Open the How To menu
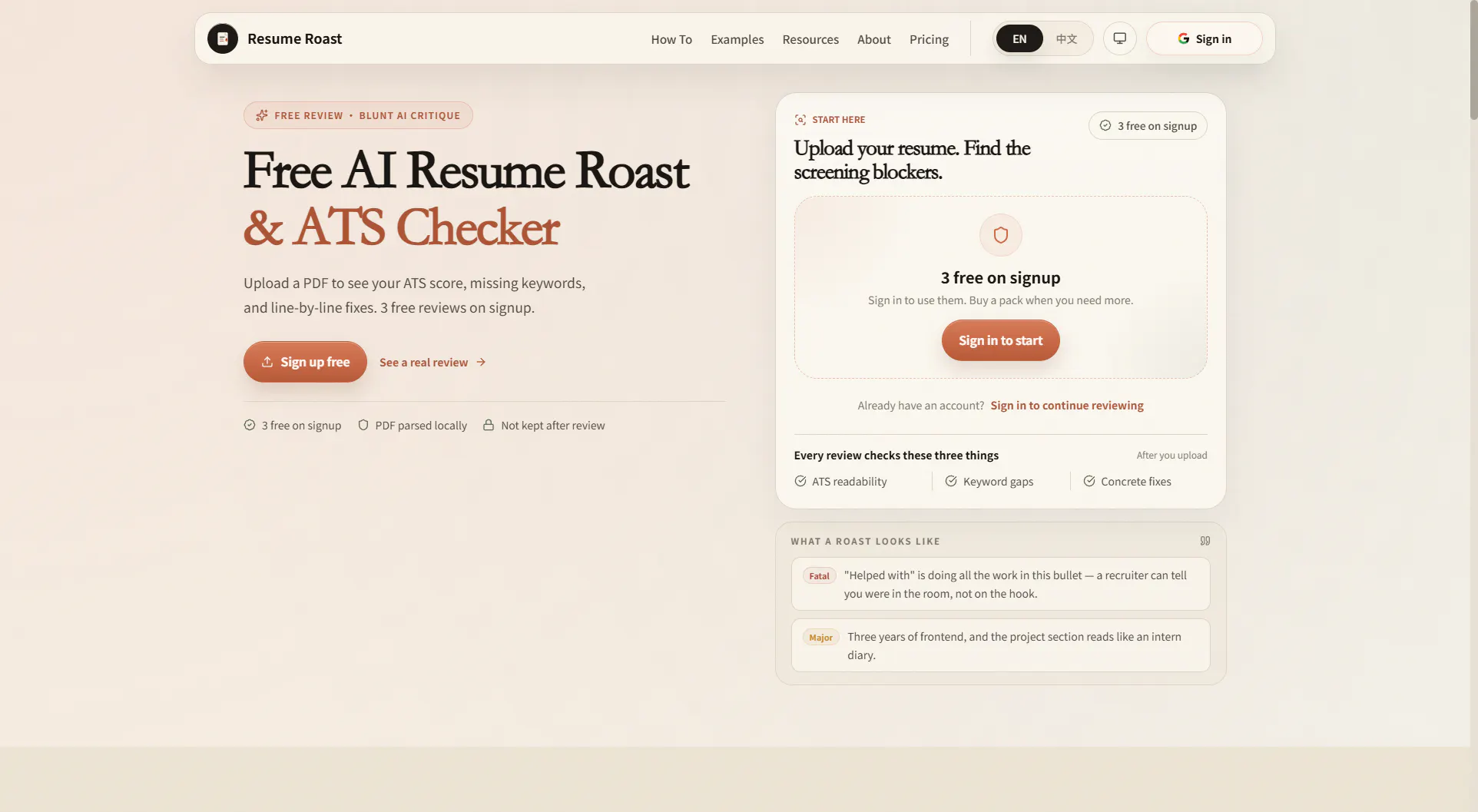The image size is (1478, 812). tap(671, 39)
